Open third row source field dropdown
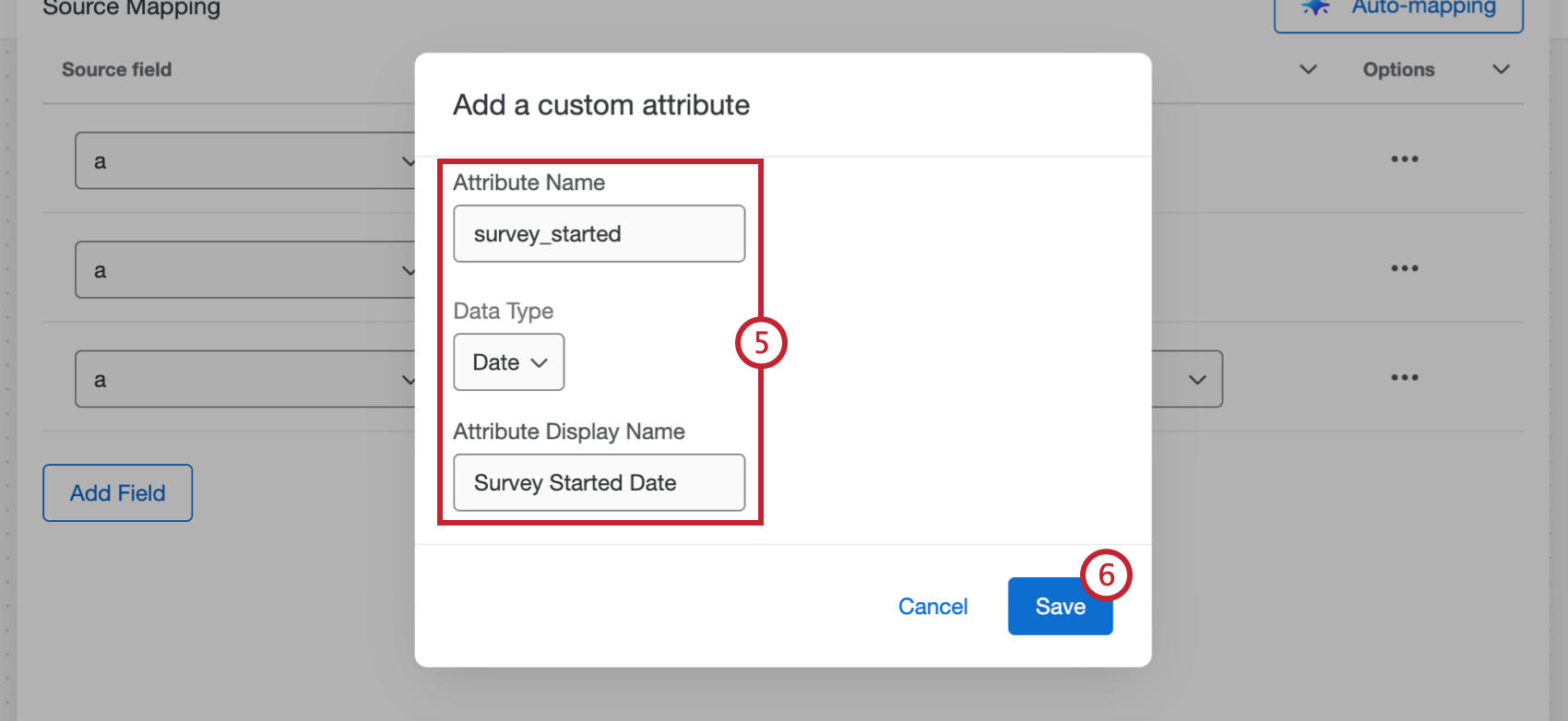The image size is (1568, 721). tap(245, 379)
